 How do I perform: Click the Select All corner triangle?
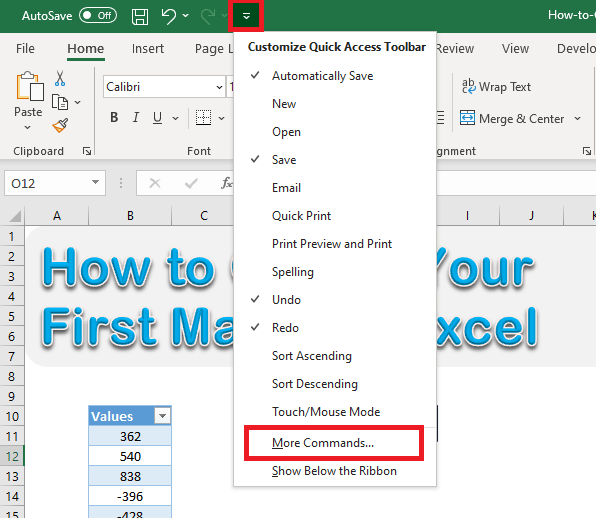point(14,216)
